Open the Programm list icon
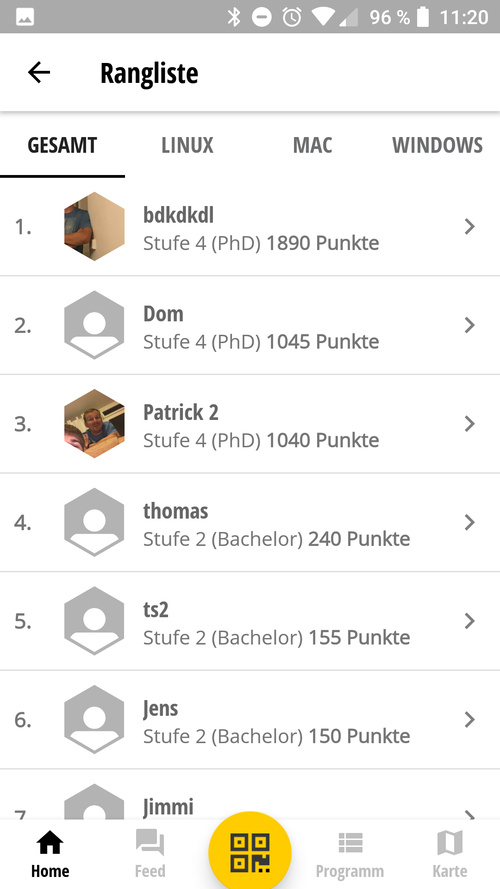 350,843
